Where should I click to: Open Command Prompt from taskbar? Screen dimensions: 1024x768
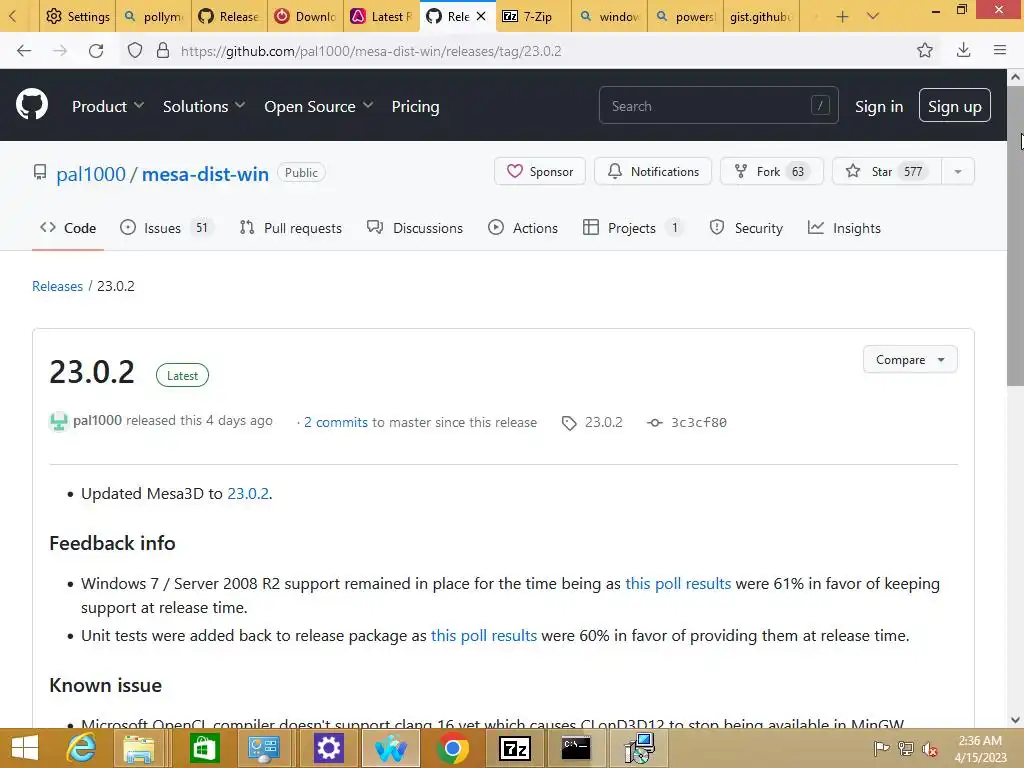[576, 748]
